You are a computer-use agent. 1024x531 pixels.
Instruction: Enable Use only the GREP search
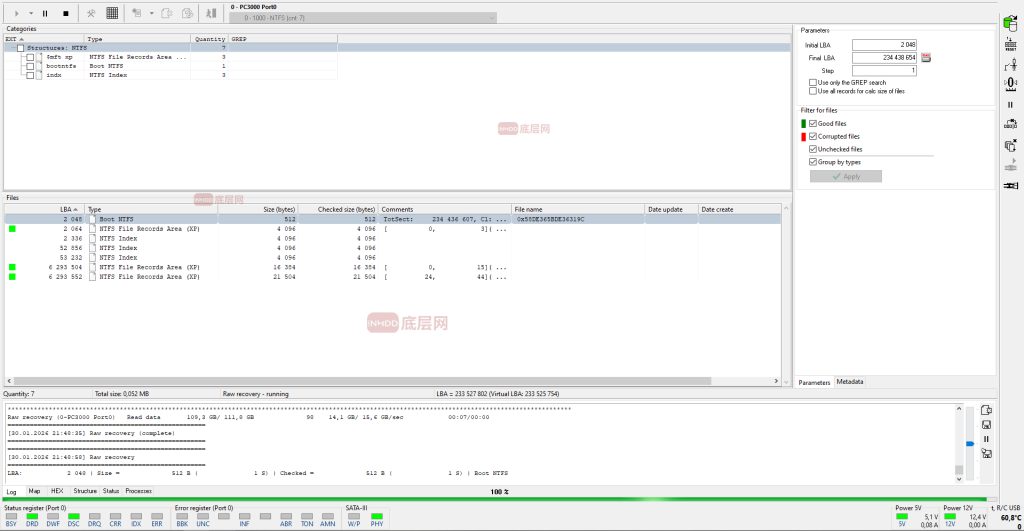[x=813, y=82]
